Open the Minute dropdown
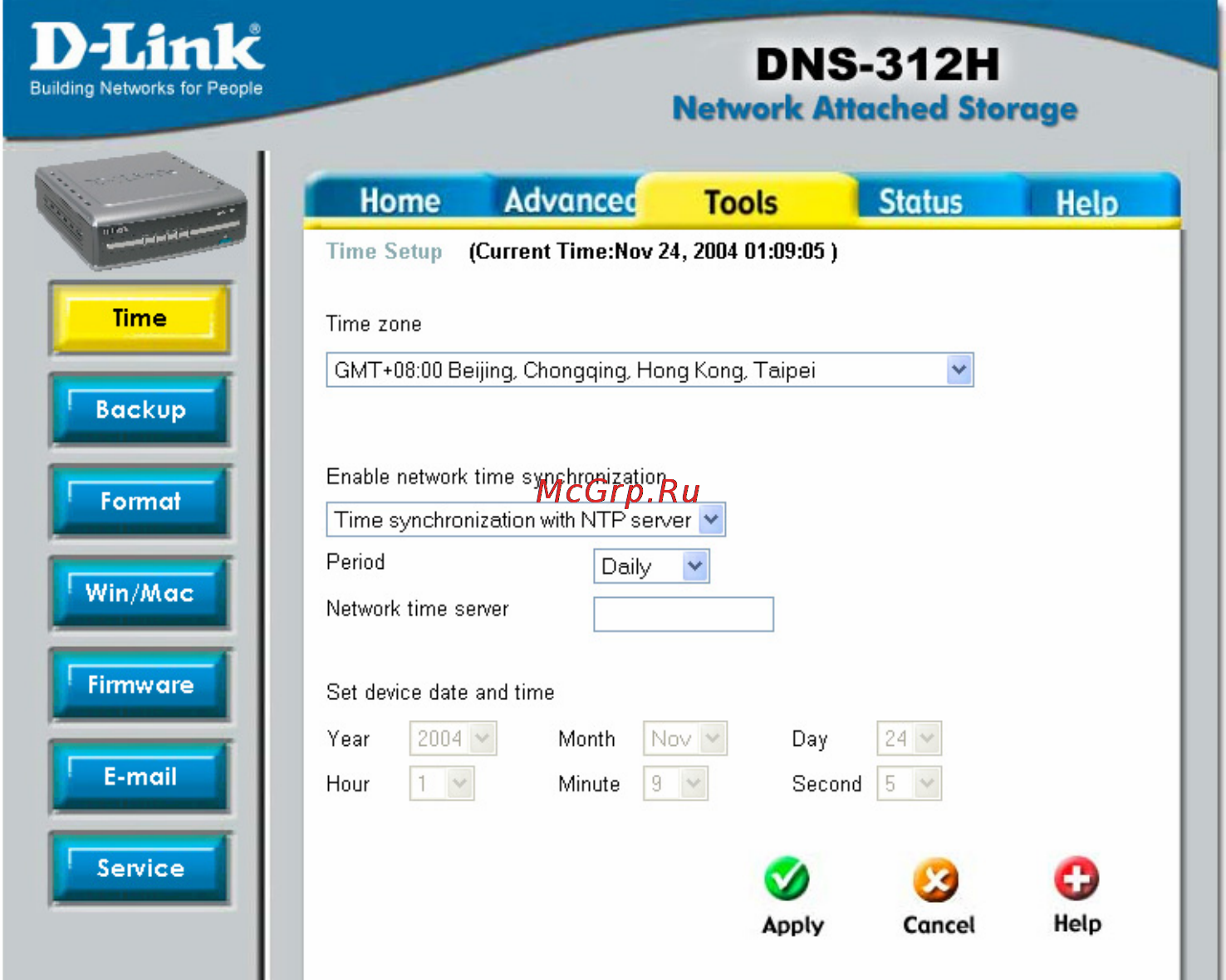 (x=675, y=783)
